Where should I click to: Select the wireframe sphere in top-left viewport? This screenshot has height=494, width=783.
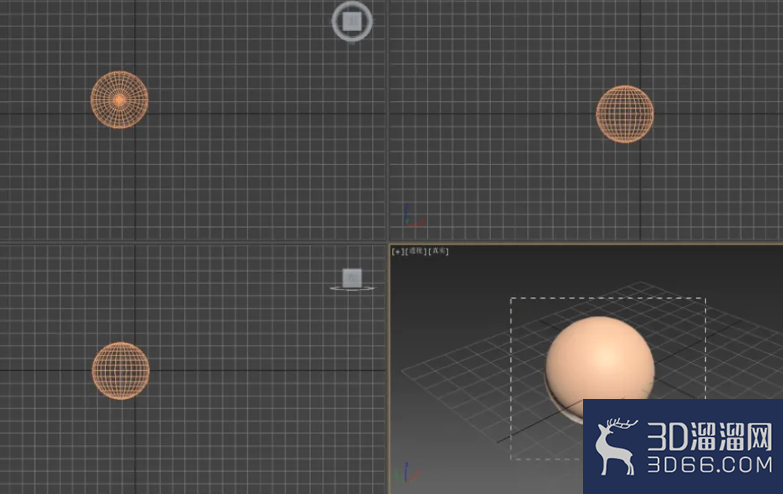(119, 100)
